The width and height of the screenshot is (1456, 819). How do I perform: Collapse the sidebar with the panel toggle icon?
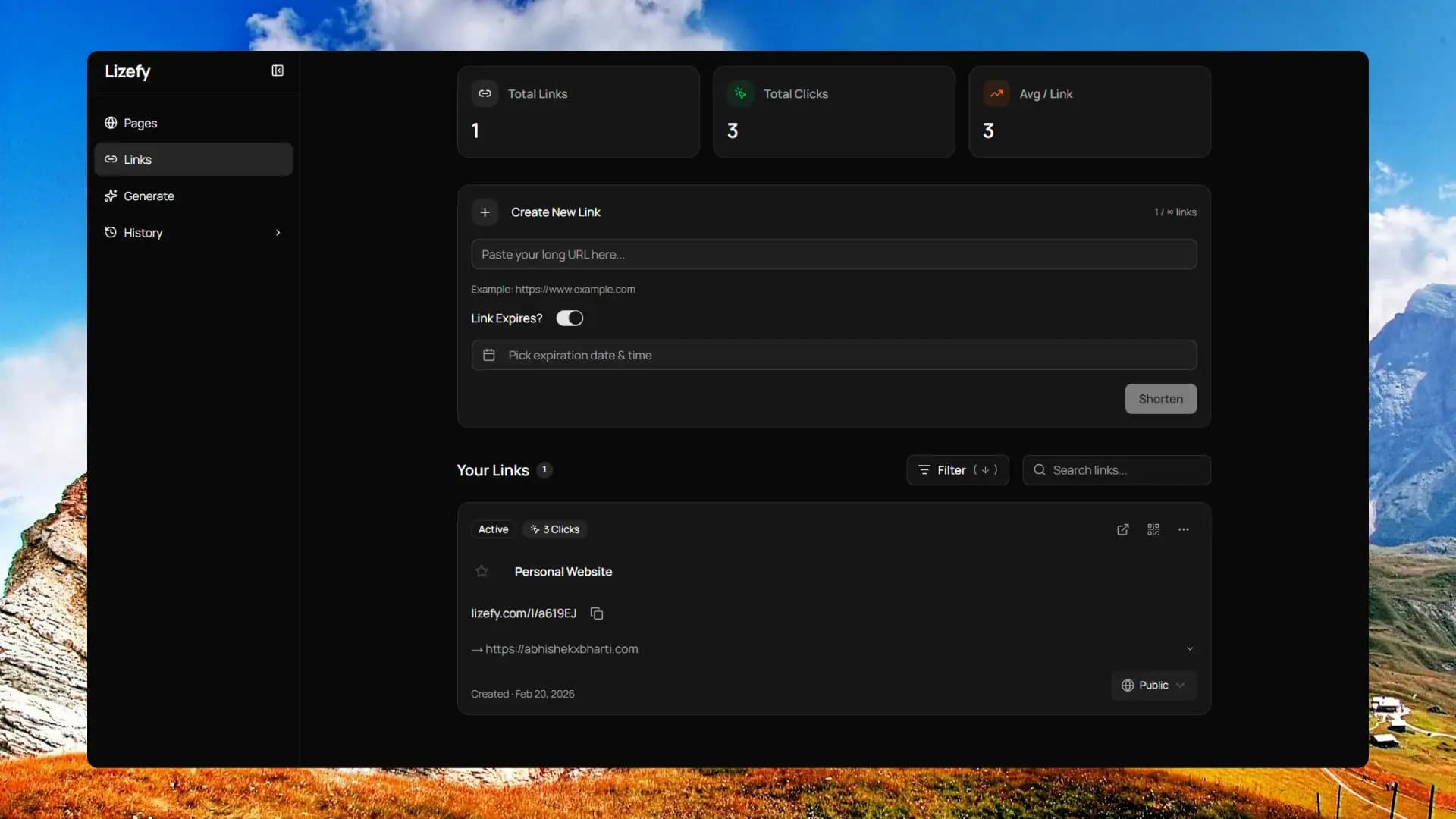(277, 71)
